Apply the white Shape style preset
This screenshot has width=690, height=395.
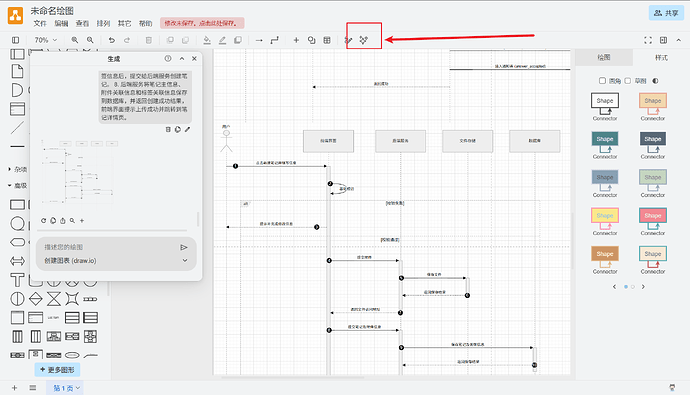click(x=605, y=106)
